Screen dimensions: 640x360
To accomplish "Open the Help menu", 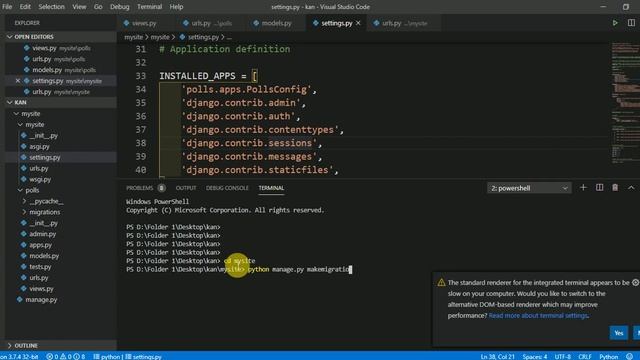I will coord(176,7).
